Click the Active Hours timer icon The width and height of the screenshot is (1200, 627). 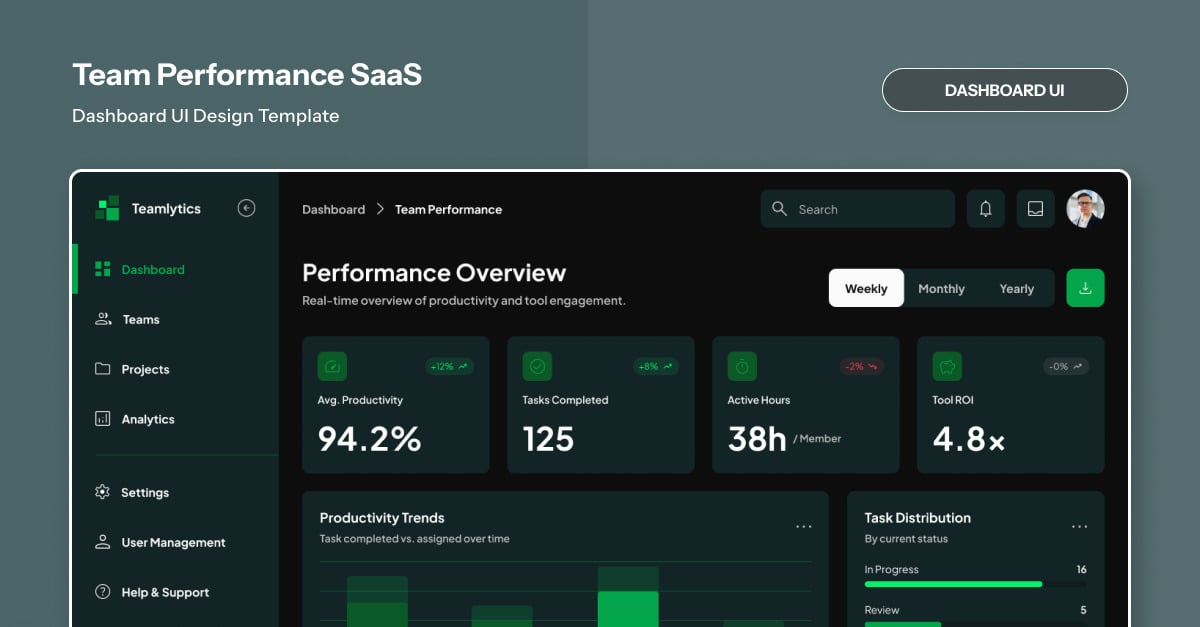(742, 366)
